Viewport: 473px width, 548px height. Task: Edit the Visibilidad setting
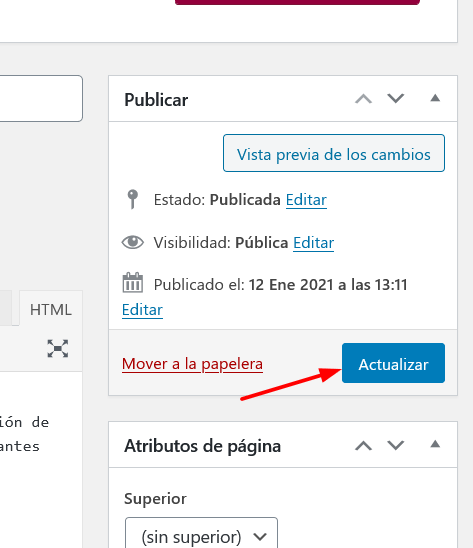[x=314, y=243]
